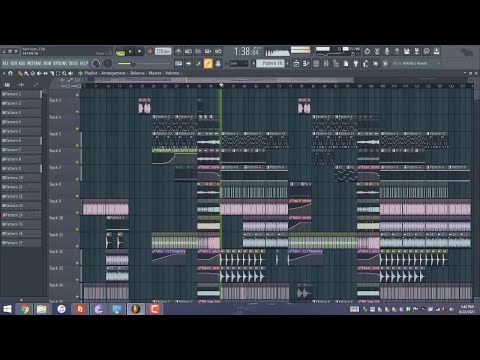Click the plus button right of Pattern 16
Viewport: 480px width, 360px height.
287,63
